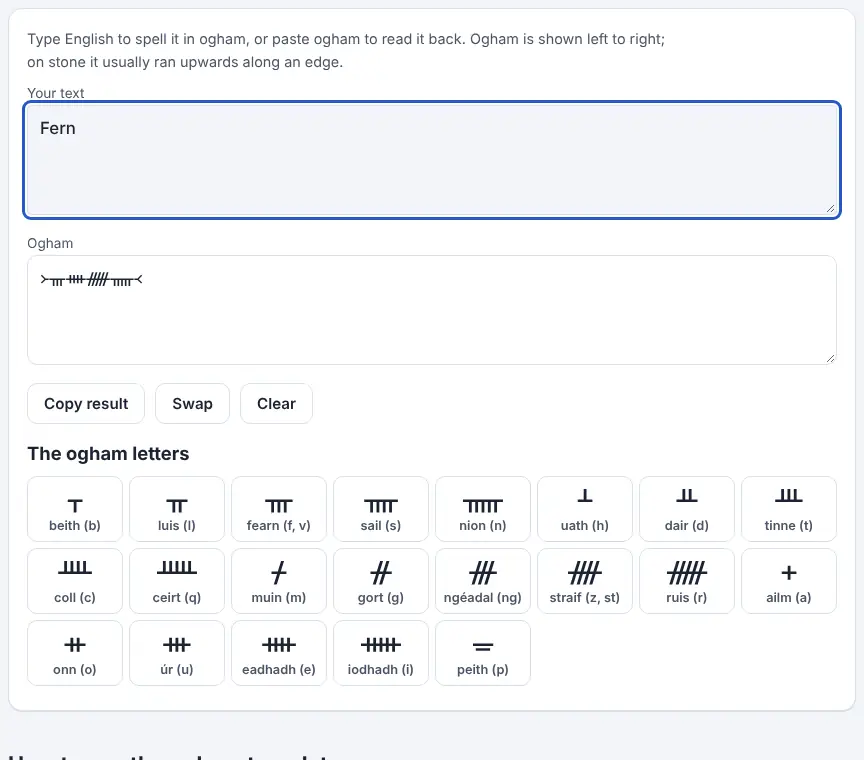Click the uath (h) letter card

point(585,509)
